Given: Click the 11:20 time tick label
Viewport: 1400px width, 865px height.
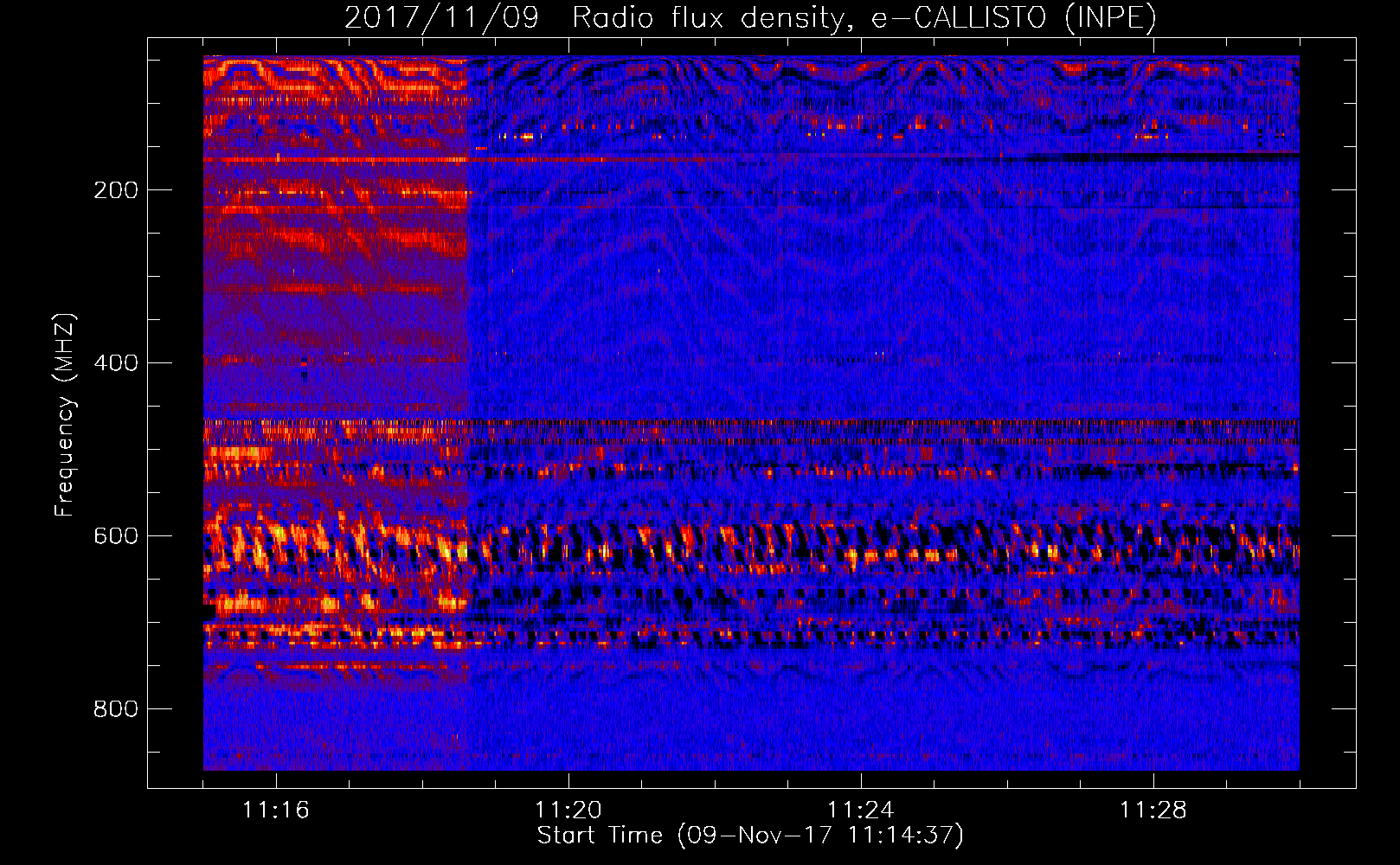Looking at the screenshot, I should coord(568,811).
